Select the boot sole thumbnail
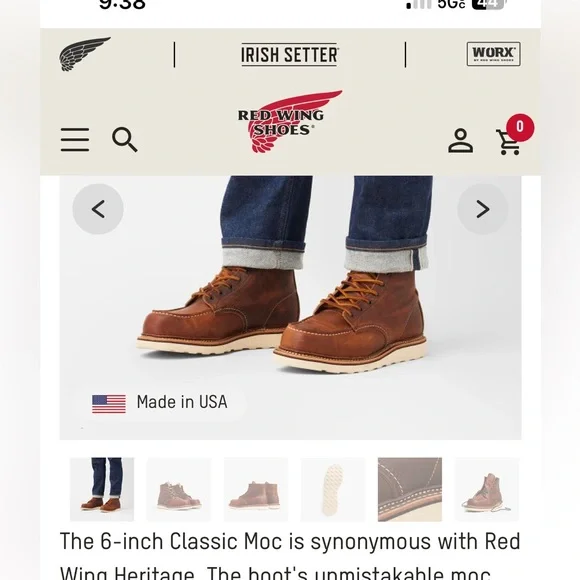Viewport: 580px width, 580px height. 333,489
